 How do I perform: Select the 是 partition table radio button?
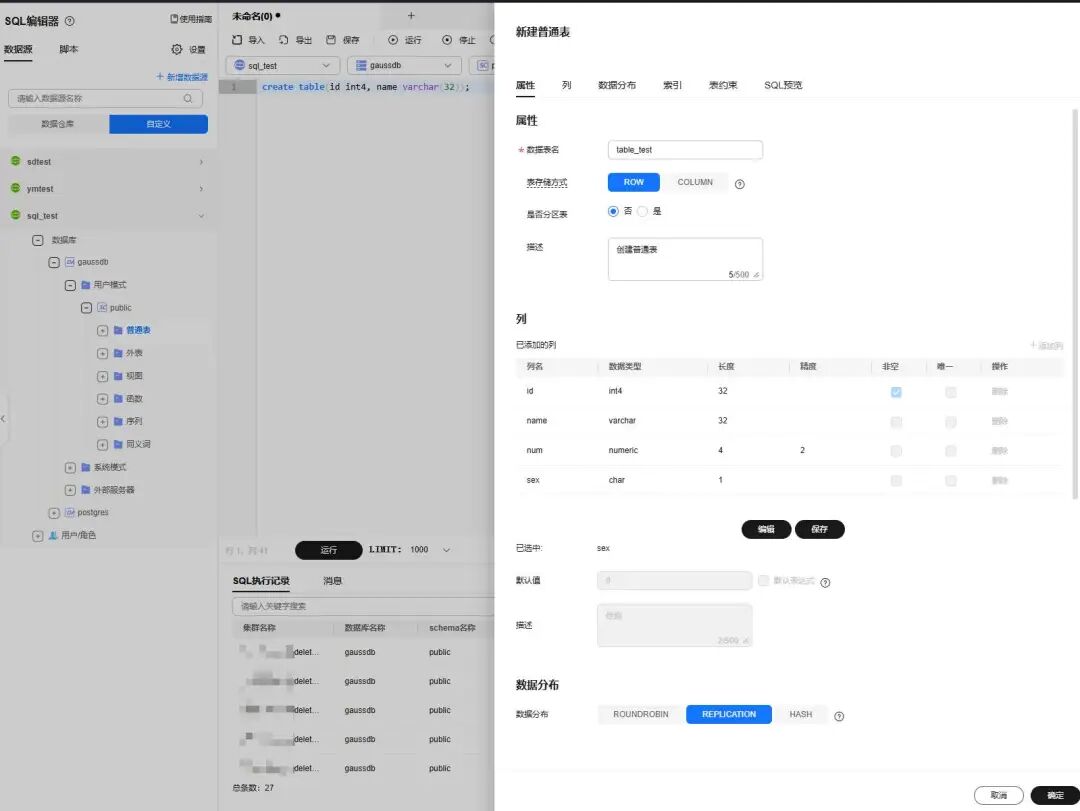pyautogui.click(x=643, y=212)
